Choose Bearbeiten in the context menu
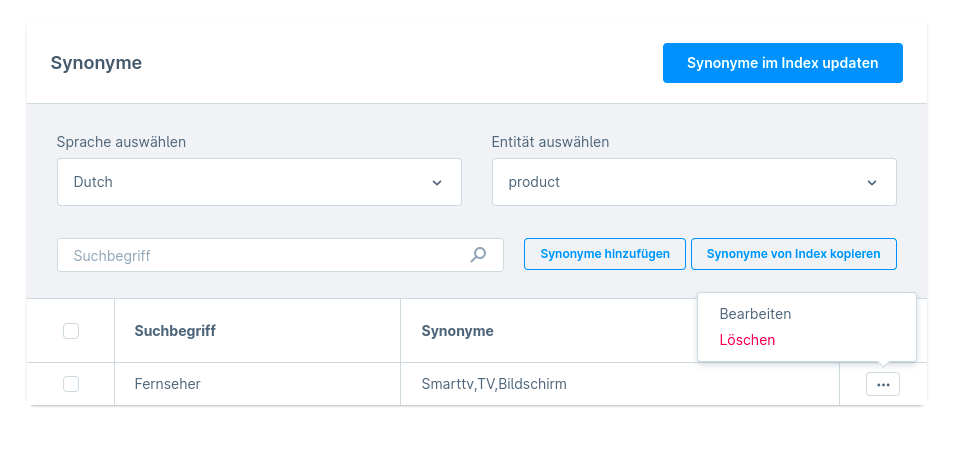Viewport: 954px width, 472px height. [755, 314]
